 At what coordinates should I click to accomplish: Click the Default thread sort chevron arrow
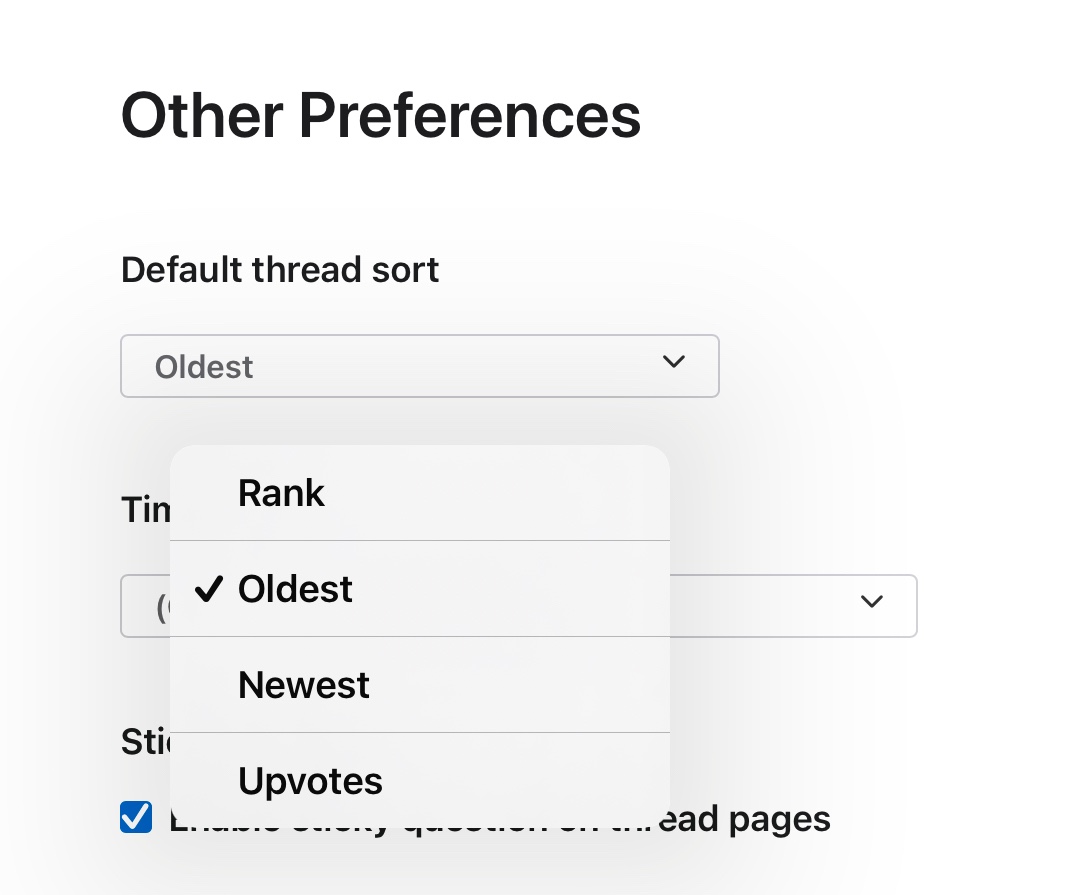click(674, 362)
